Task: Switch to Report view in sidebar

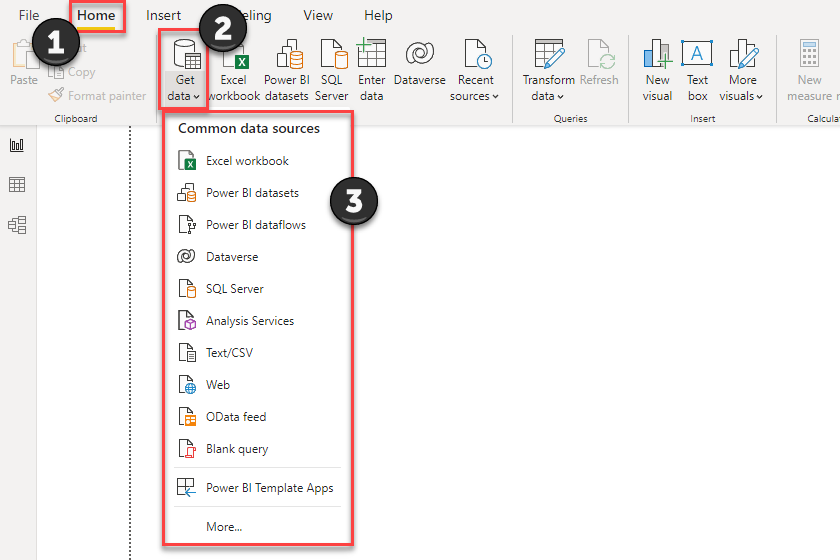Action: [x=17, y=145]
